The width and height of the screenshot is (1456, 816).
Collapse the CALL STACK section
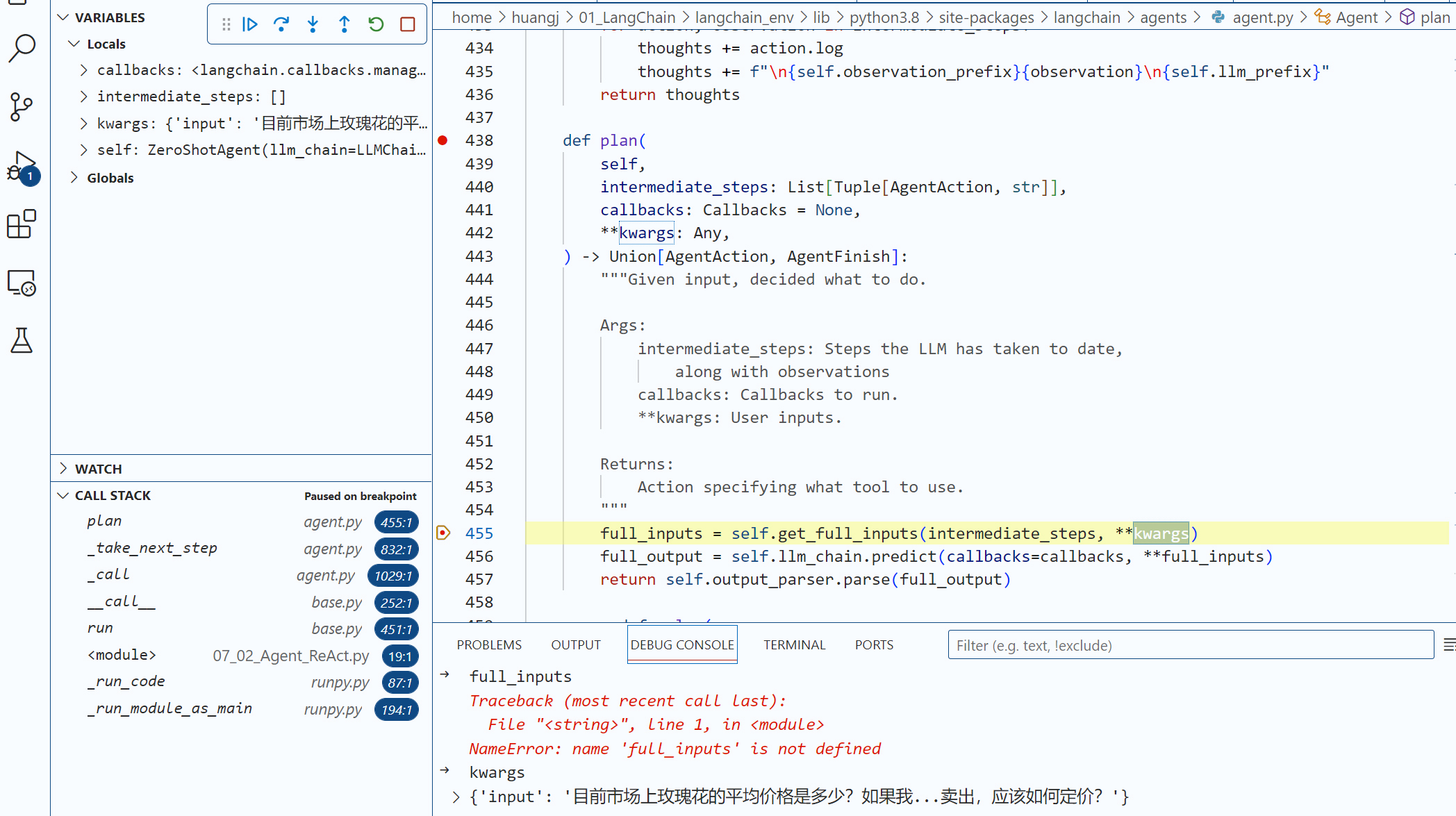tap(64, 495)
